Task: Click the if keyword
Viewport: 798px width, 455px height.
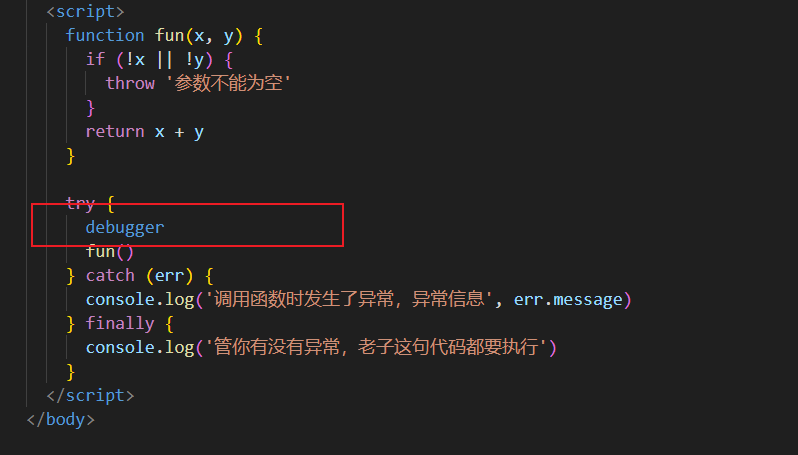Action: 95,59
